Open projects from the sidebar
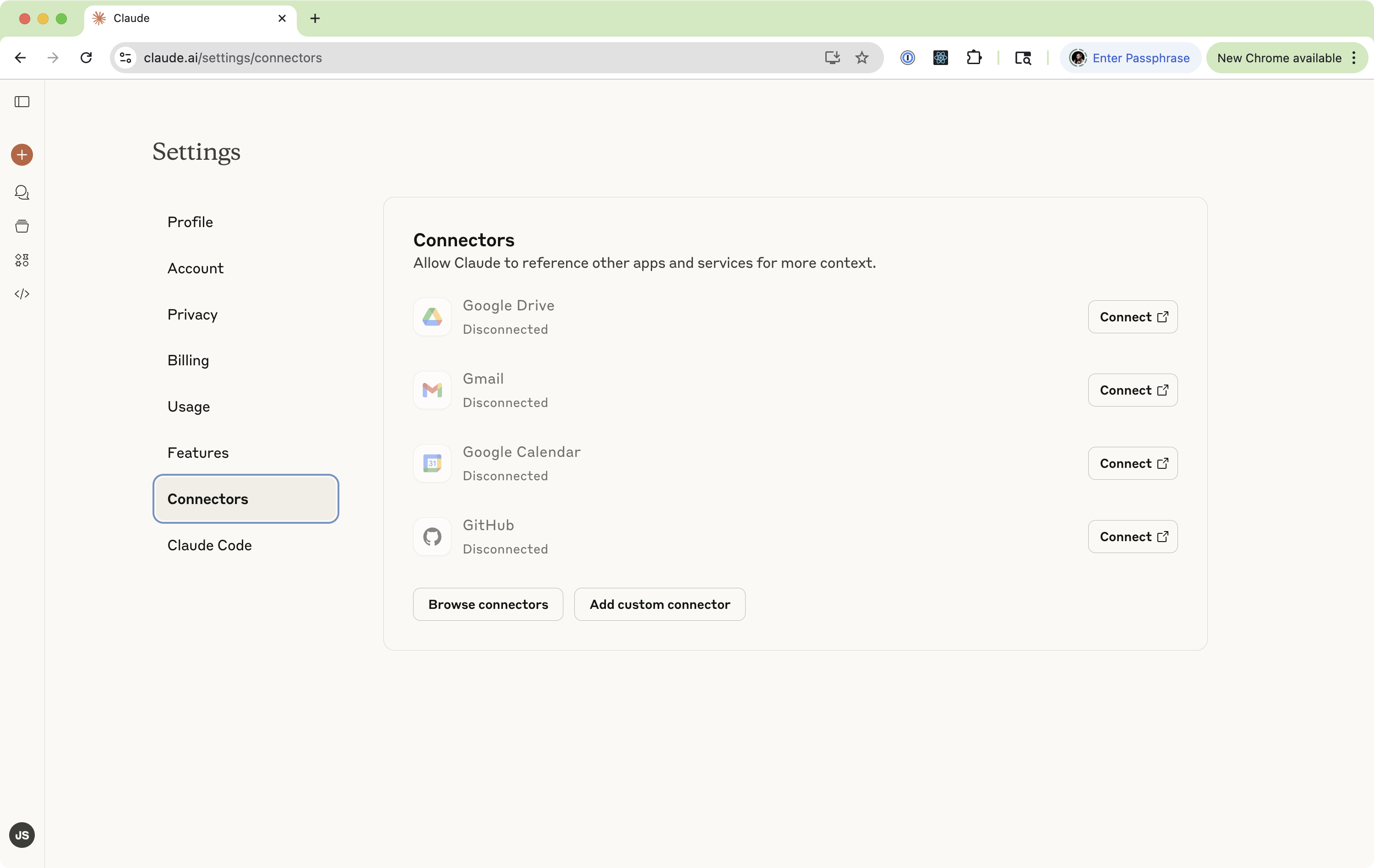Image resolution: width=1374 pixels, height=868 pixels. 22,227
